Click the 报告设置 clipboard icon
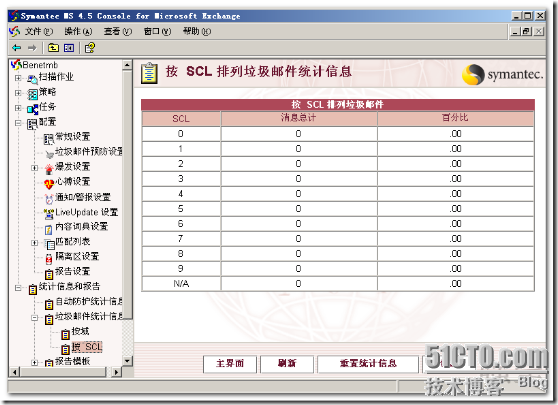The width and height of the screenshot is (558, 405). point(49,274)
